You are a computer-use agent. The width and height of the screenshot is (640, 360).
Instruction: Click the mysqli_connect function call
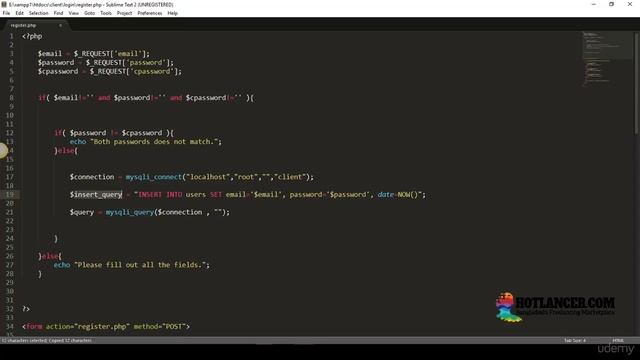[154, 177]
